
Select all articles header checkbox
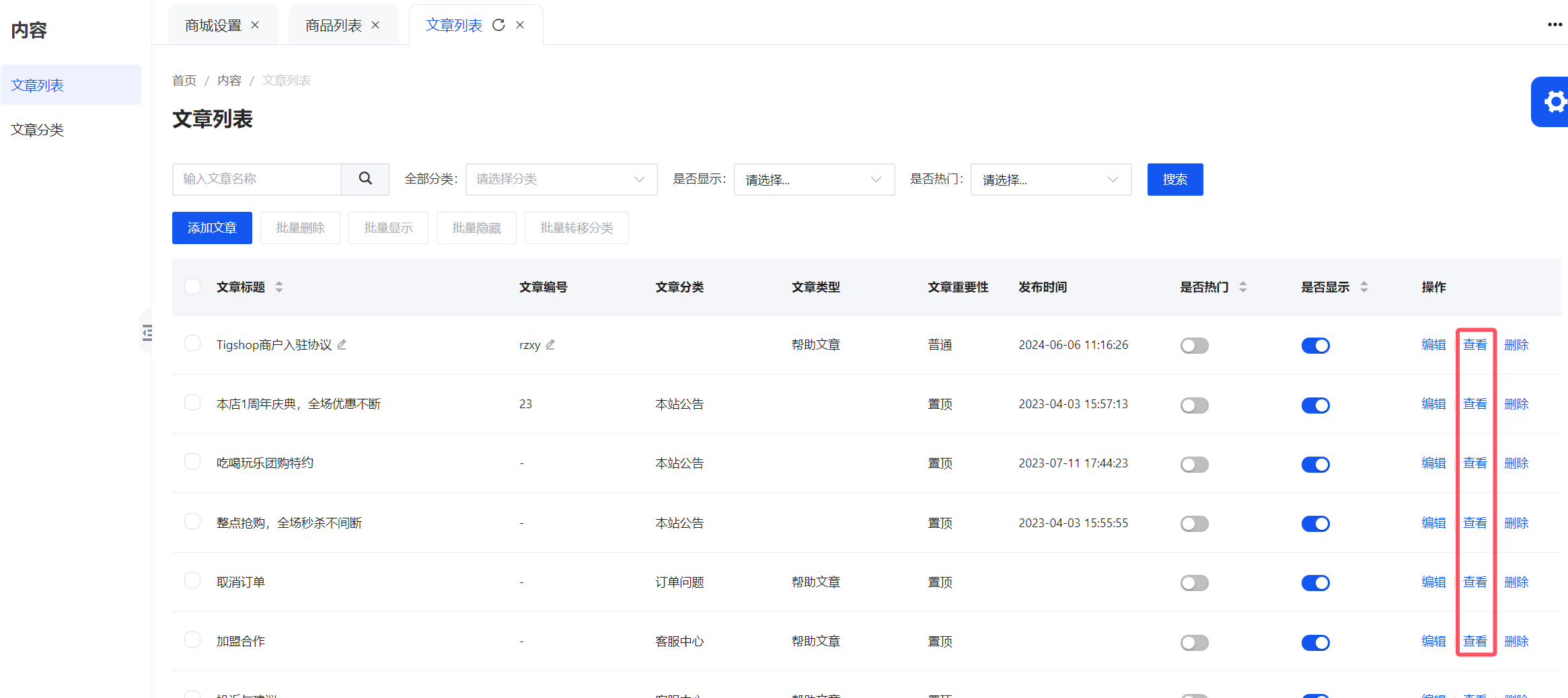[x=192, y=286]
